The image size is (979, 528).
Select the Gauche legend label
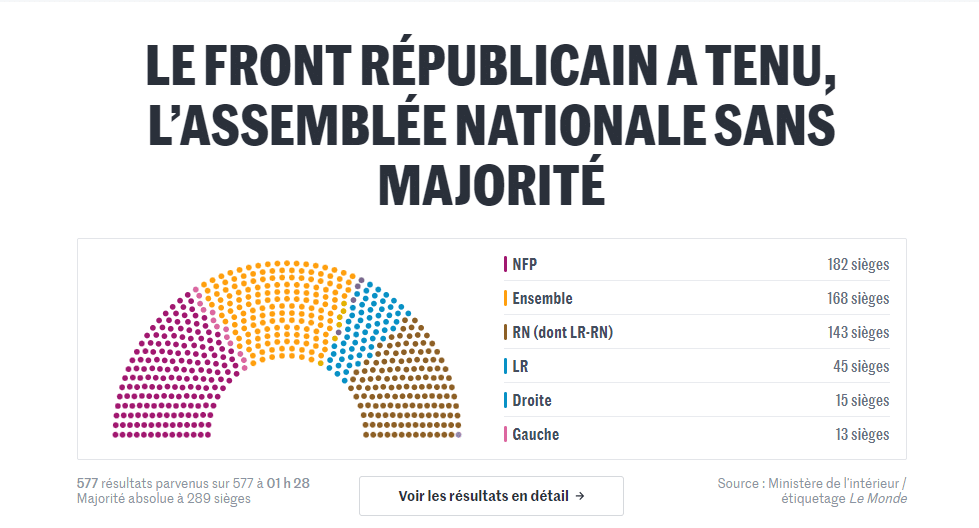click(536, 434)
